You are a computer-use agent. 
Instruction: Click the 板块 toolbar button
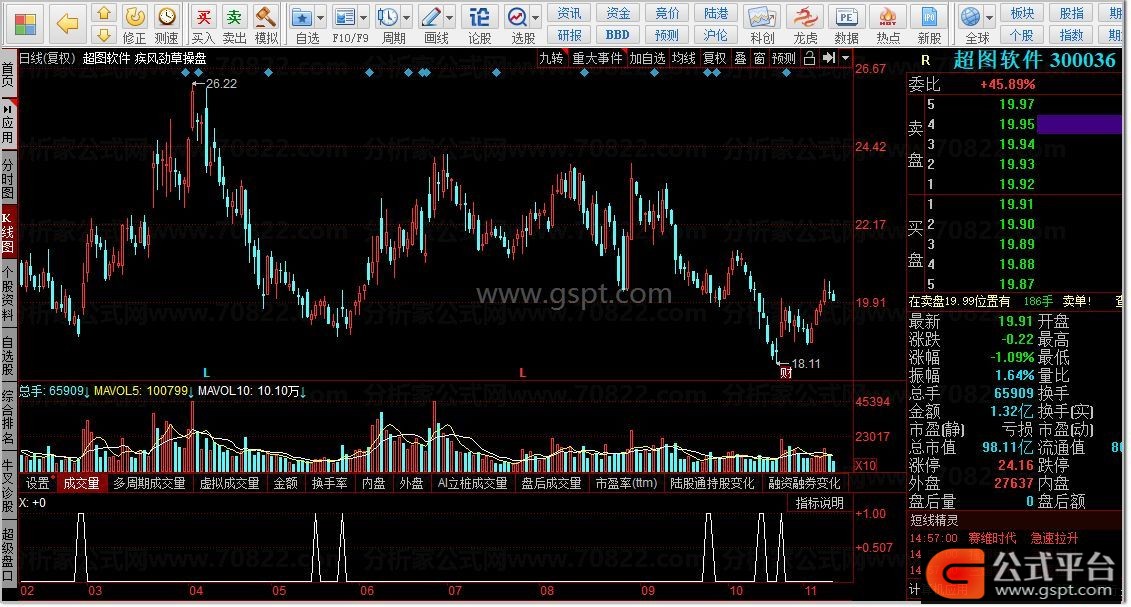pyautogui.click(x=1023, y=13)
